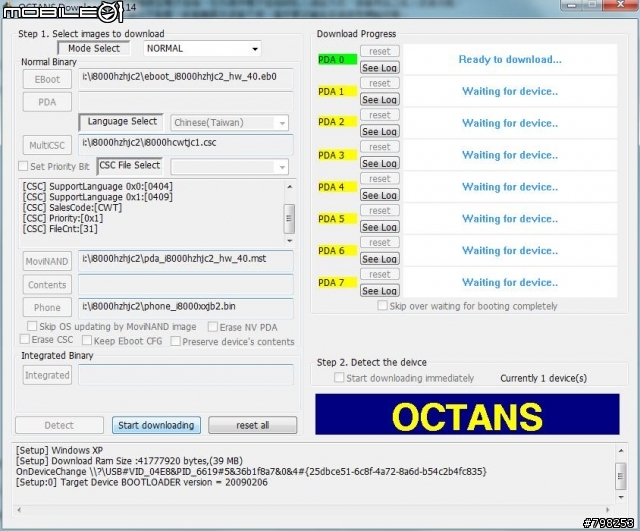Click reset for PDA 0

pyautogui.click(x=380, y=51)
